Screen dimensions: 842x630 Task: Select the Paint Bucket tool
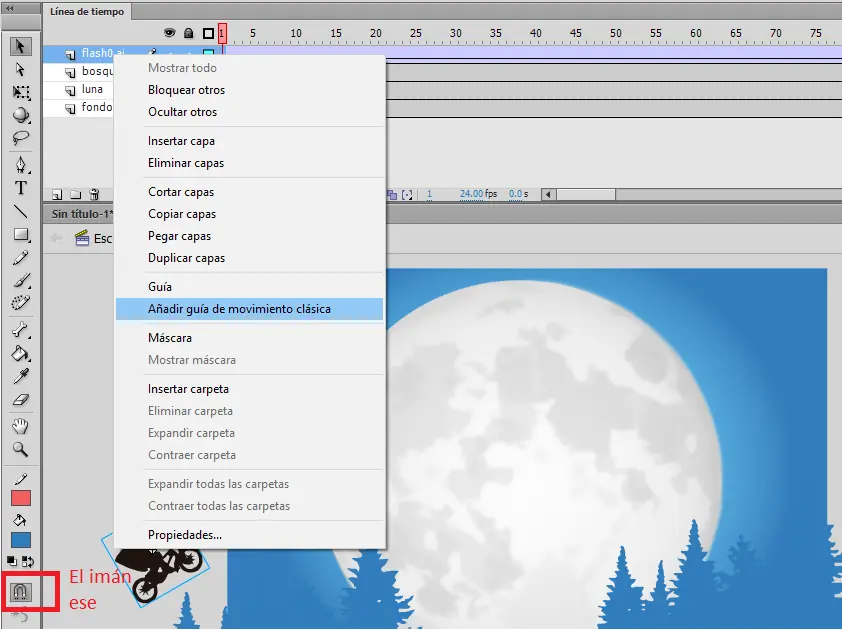[20, 353]
